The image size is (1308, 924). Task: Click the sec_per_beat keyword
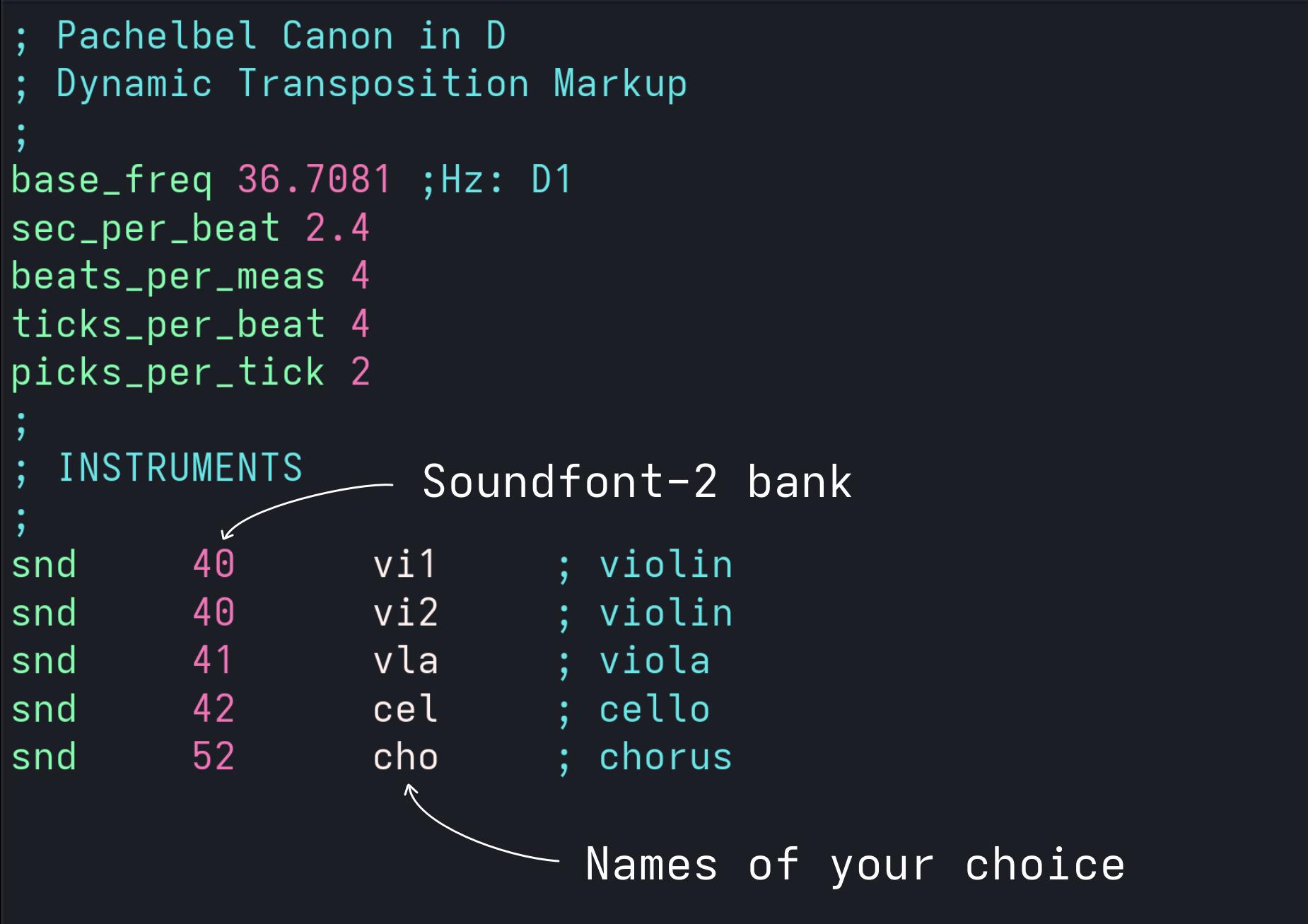pos(145,228)
